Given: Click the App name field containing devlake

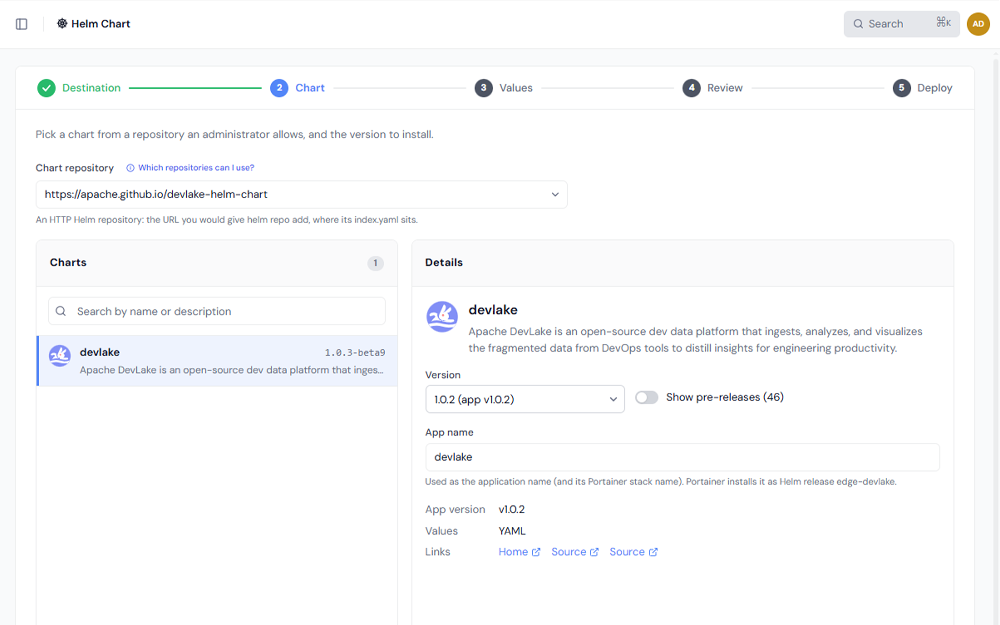Looking at the screenshot, I should coord(682,457).
